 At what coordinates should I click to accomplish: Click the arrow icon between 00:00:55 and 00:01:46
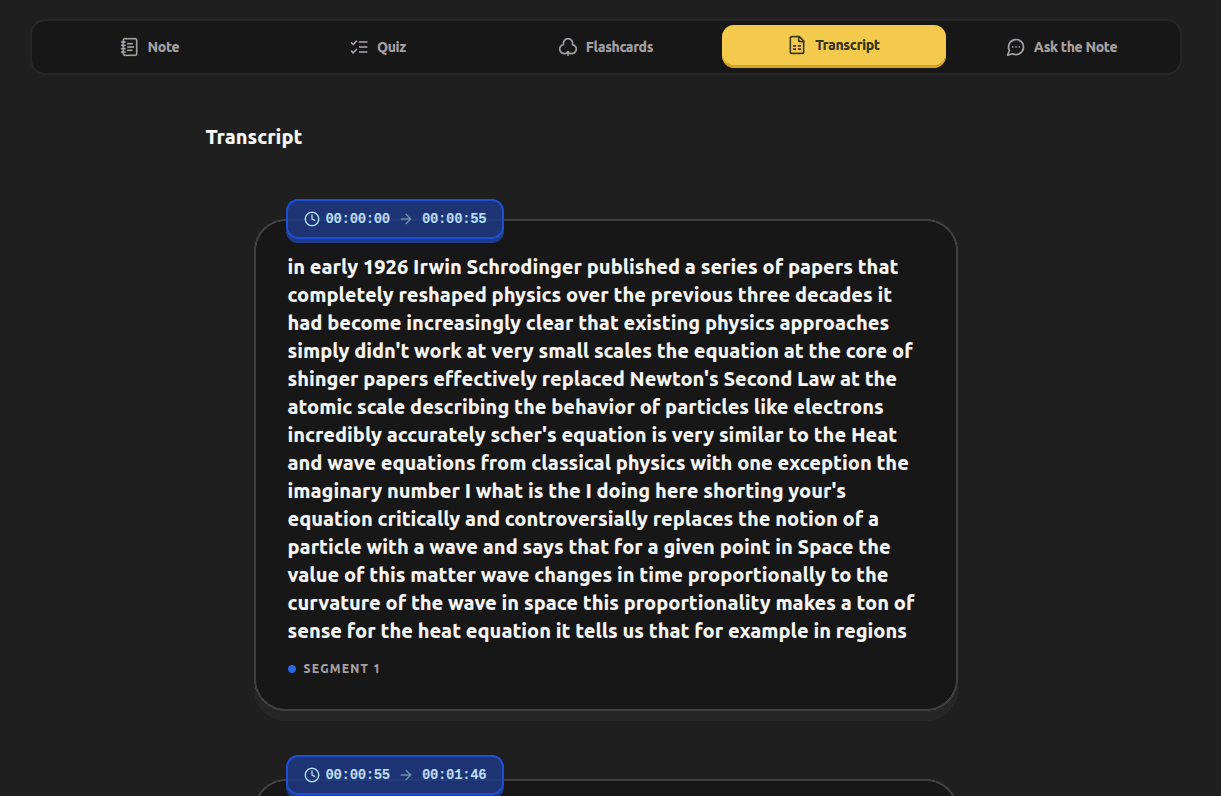(x=406, y=775)
